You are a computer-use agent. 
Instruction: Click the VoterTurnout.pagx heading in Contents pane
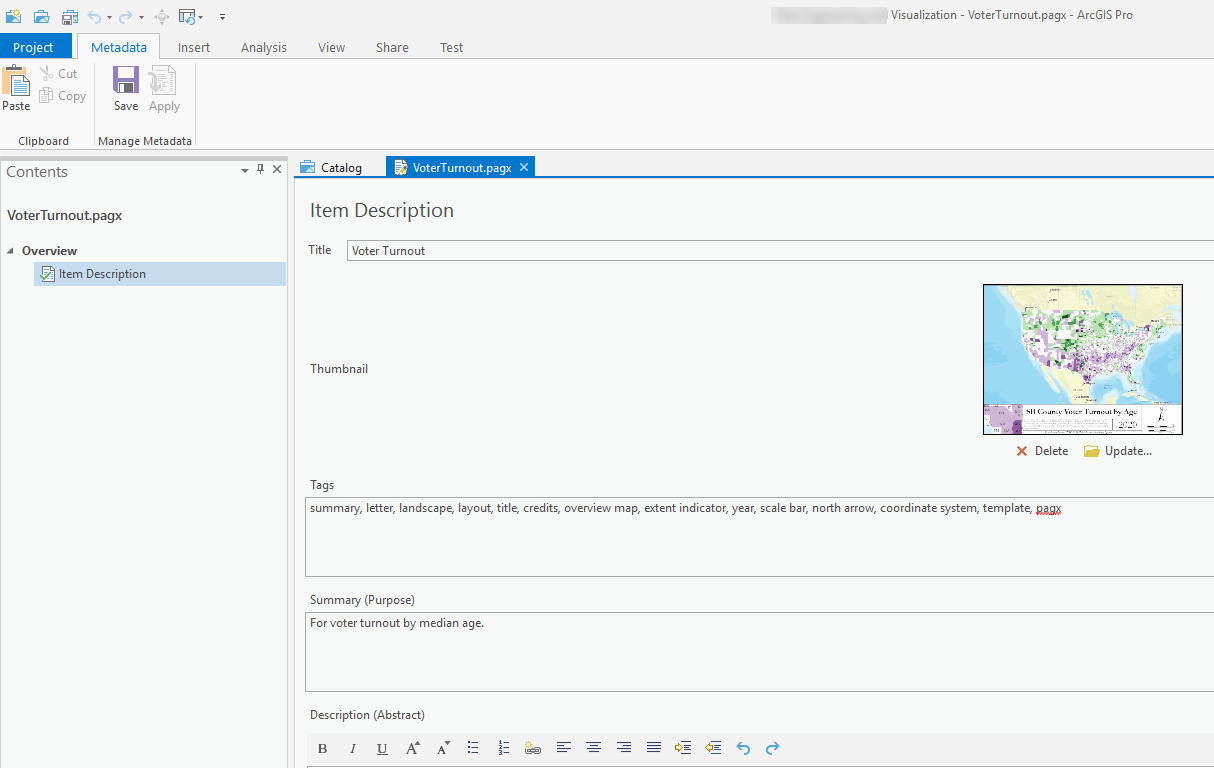click(65, 215)
